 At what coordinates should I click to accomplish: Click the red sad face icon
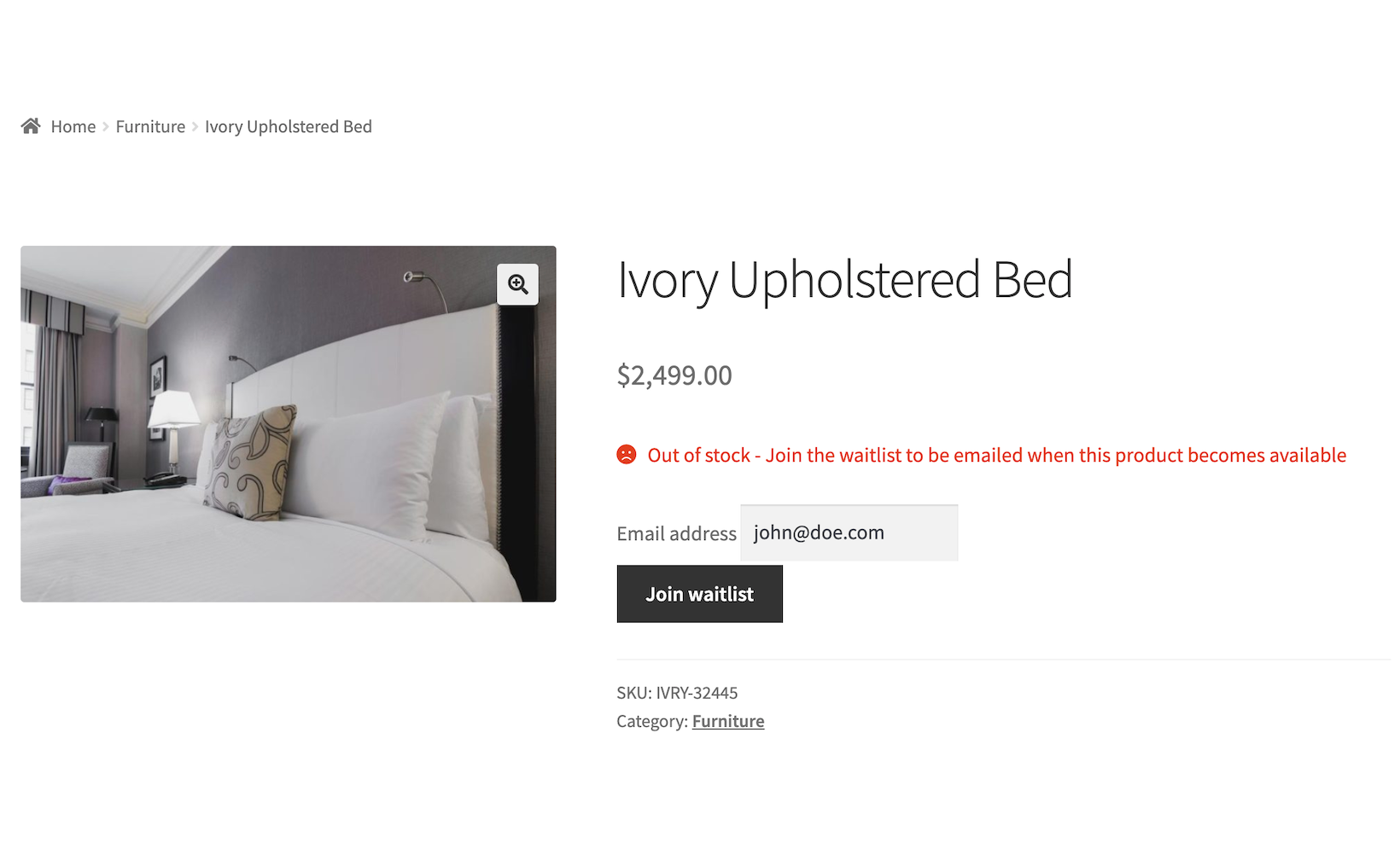(x=627, y=455)
